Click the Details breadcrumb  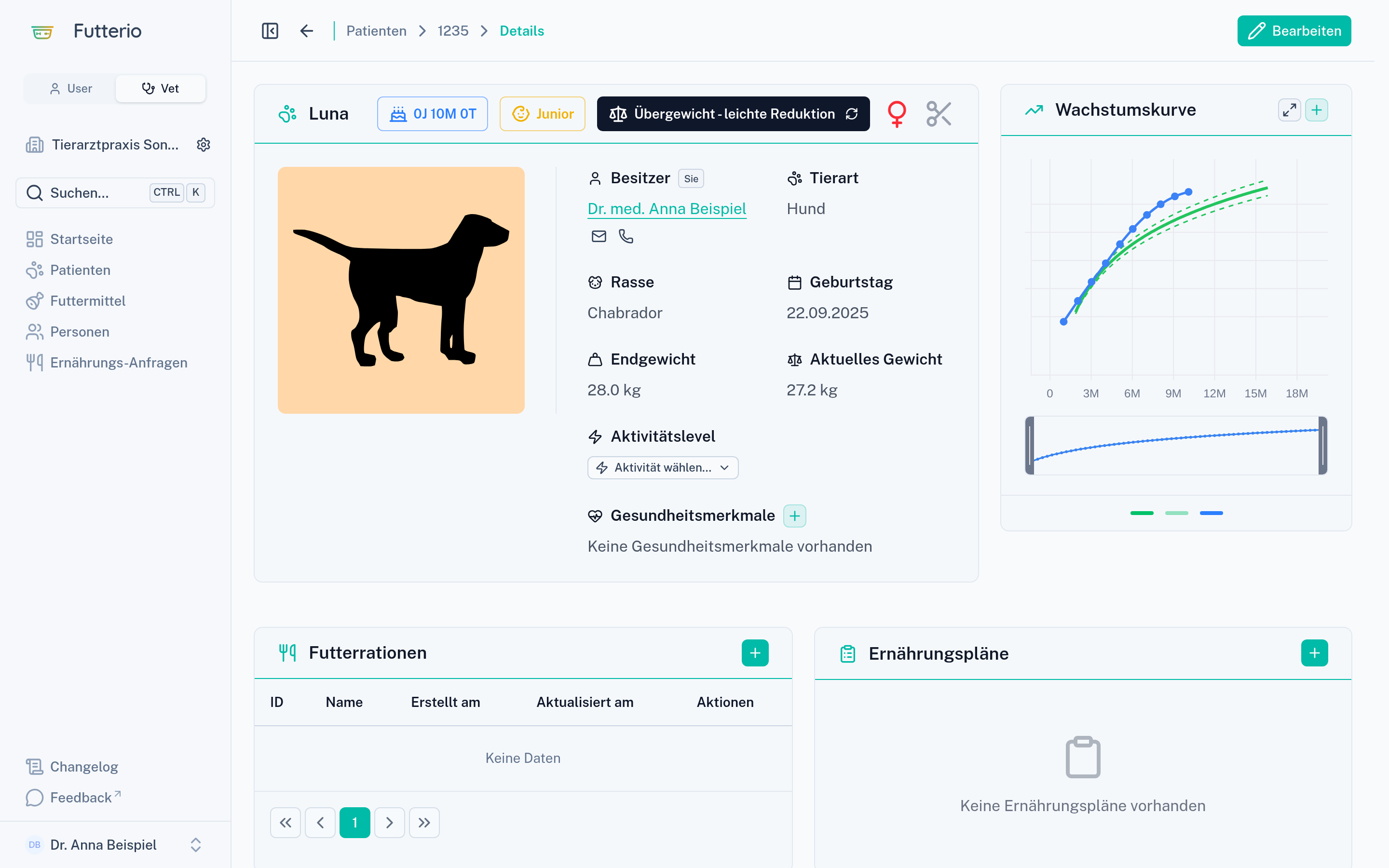(x=521, y=31)
